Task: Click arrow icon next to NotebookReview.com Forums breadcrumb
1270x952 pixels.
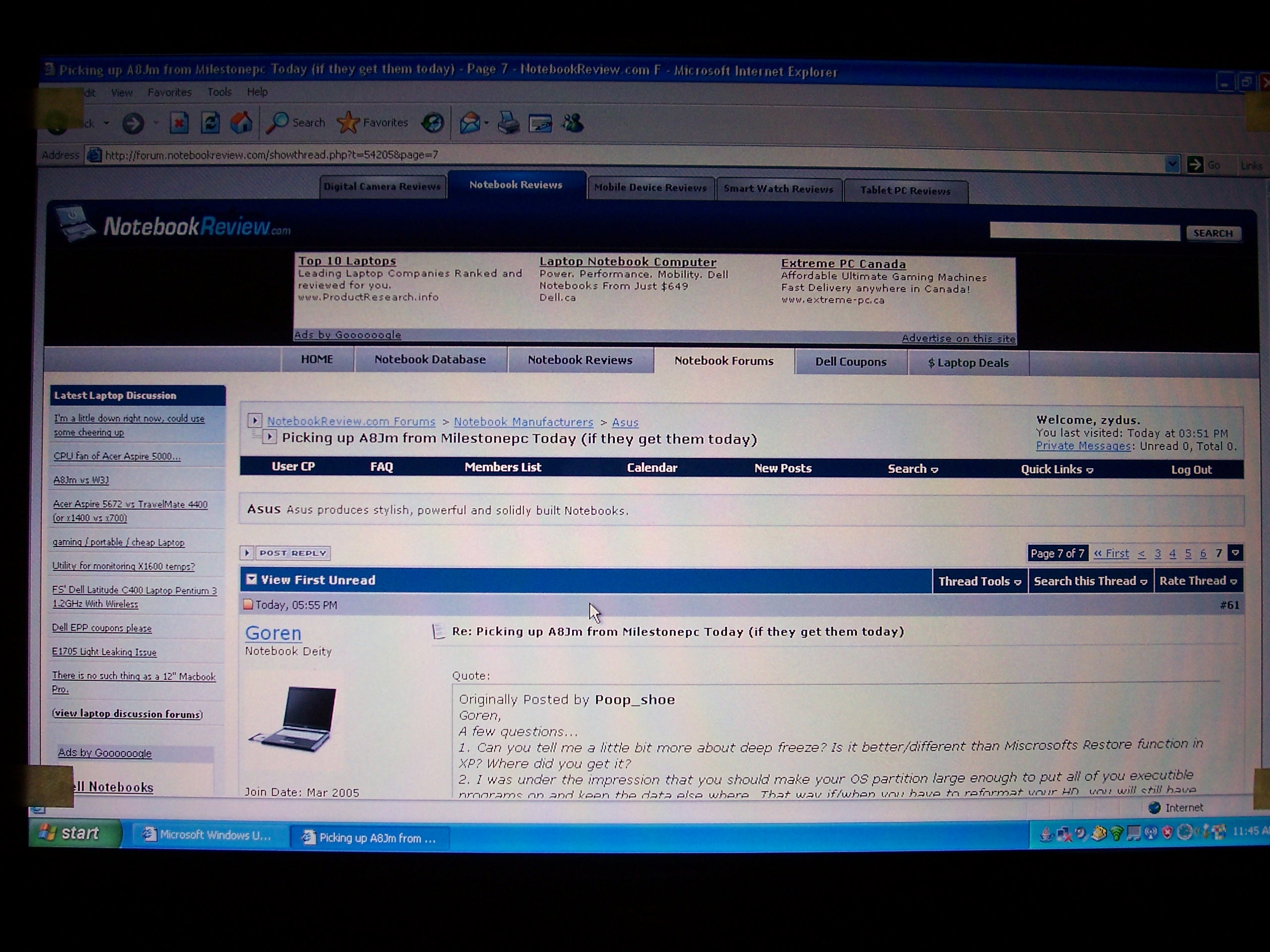Action: (255, 420)
